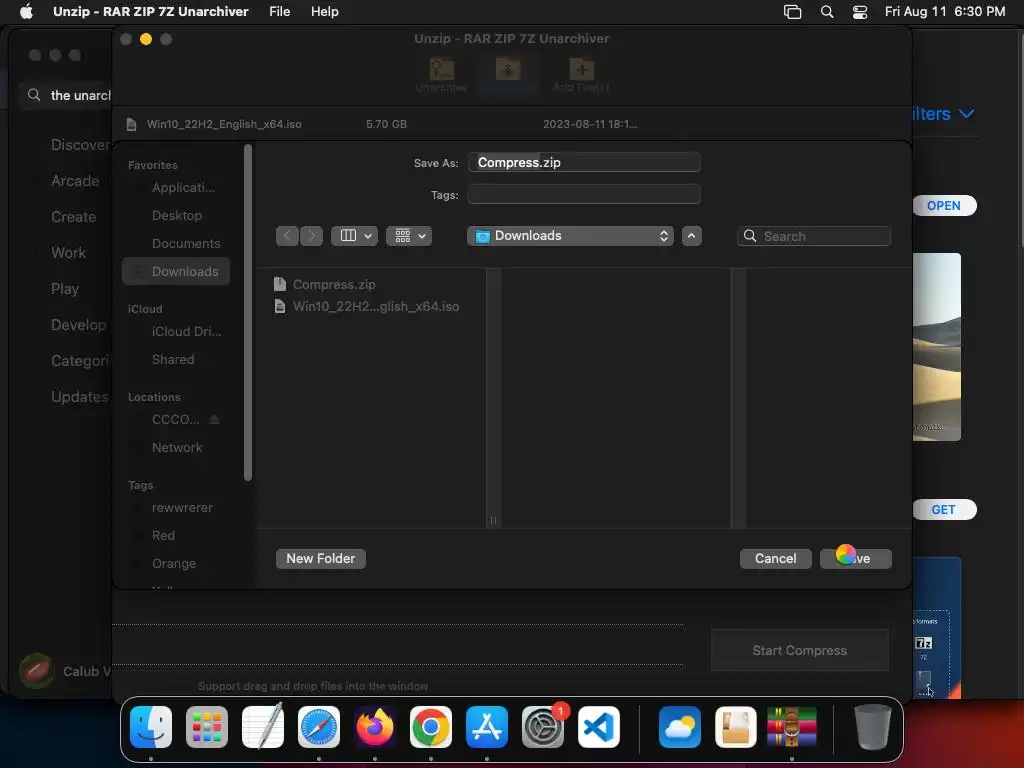The width and height of the screenshot is (1024, 768).
Task: Go forward in the save dialog
Action: coord(312,236)
